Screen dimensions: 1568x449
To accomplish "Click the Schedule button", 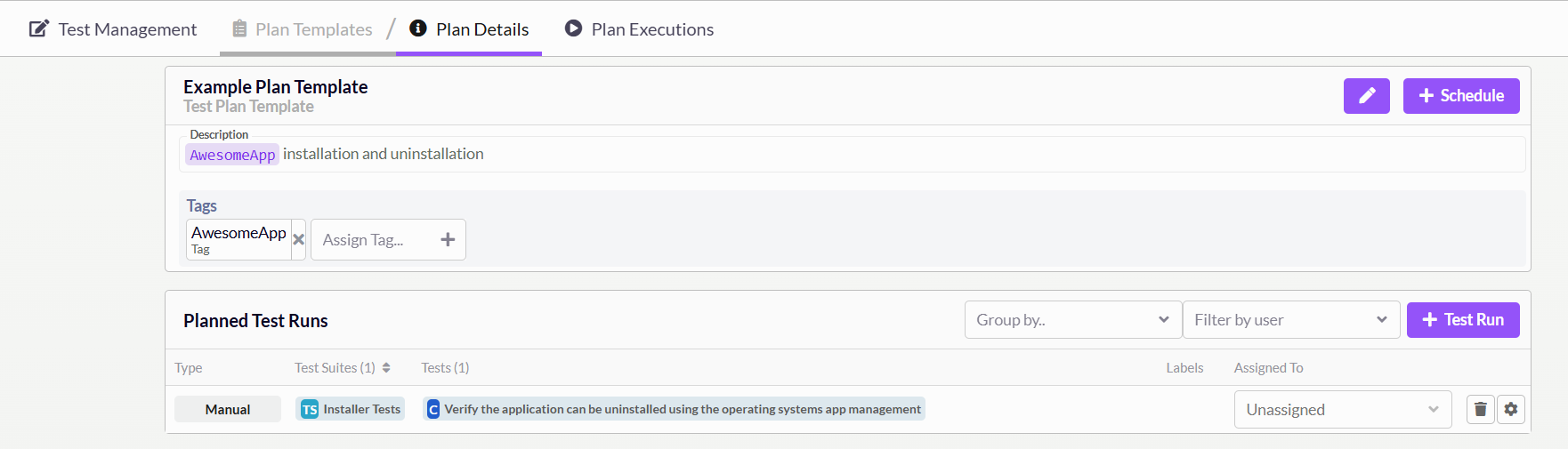I will 1460,96.
